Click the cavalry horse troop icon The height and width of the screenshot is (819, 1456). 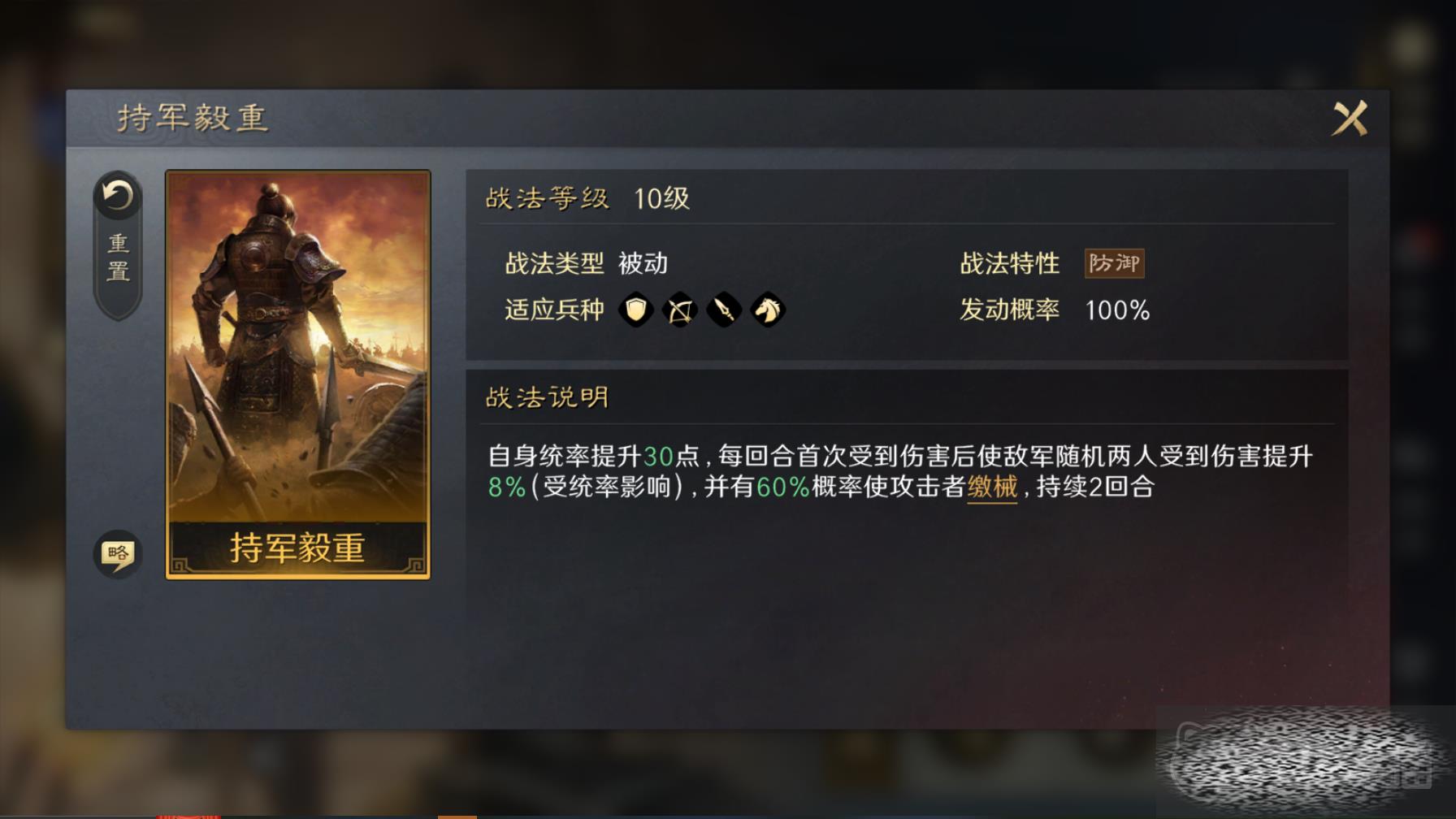coord(768,310)
